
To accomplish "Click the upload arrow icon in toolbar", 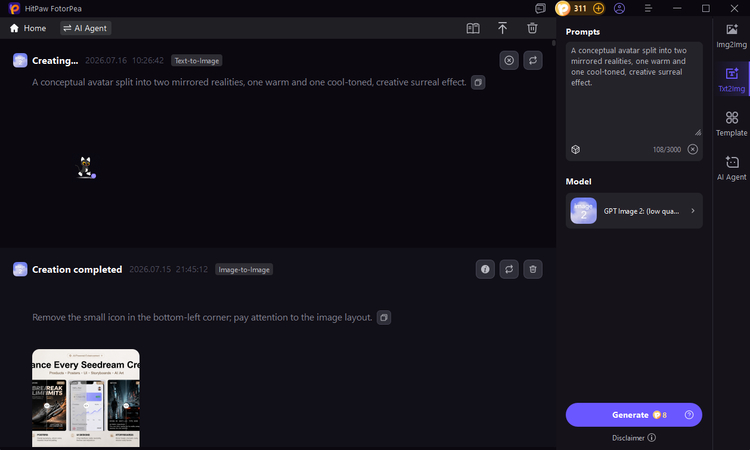I will [502, 28].
